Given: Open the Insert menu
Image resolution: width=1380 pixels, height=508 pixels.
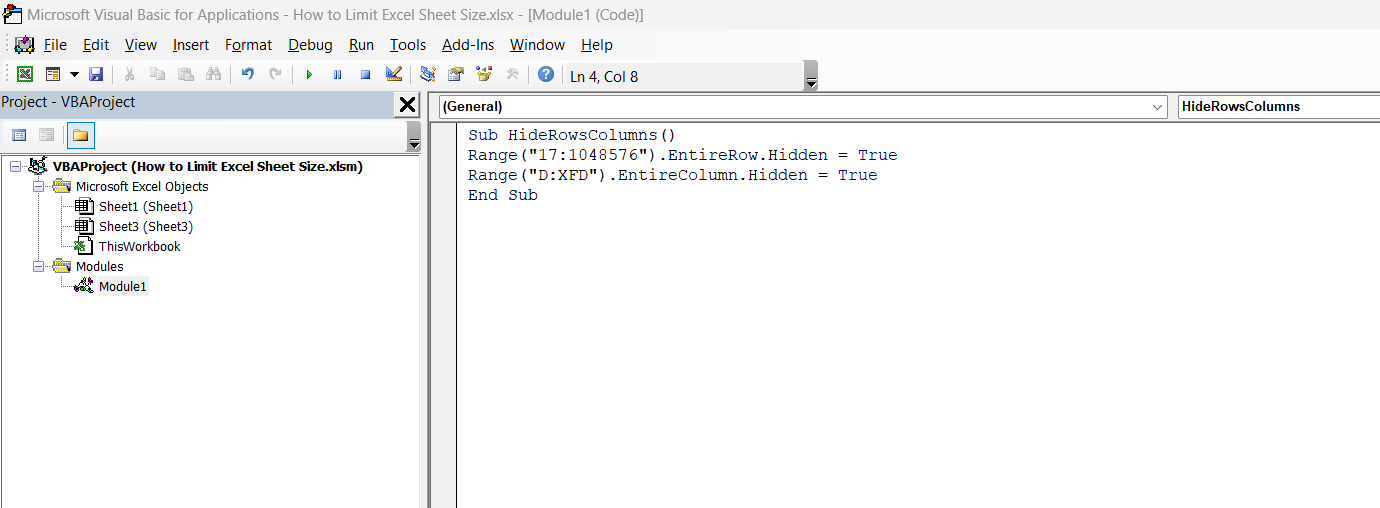Looking at the screenshot, I should [191, 45].
